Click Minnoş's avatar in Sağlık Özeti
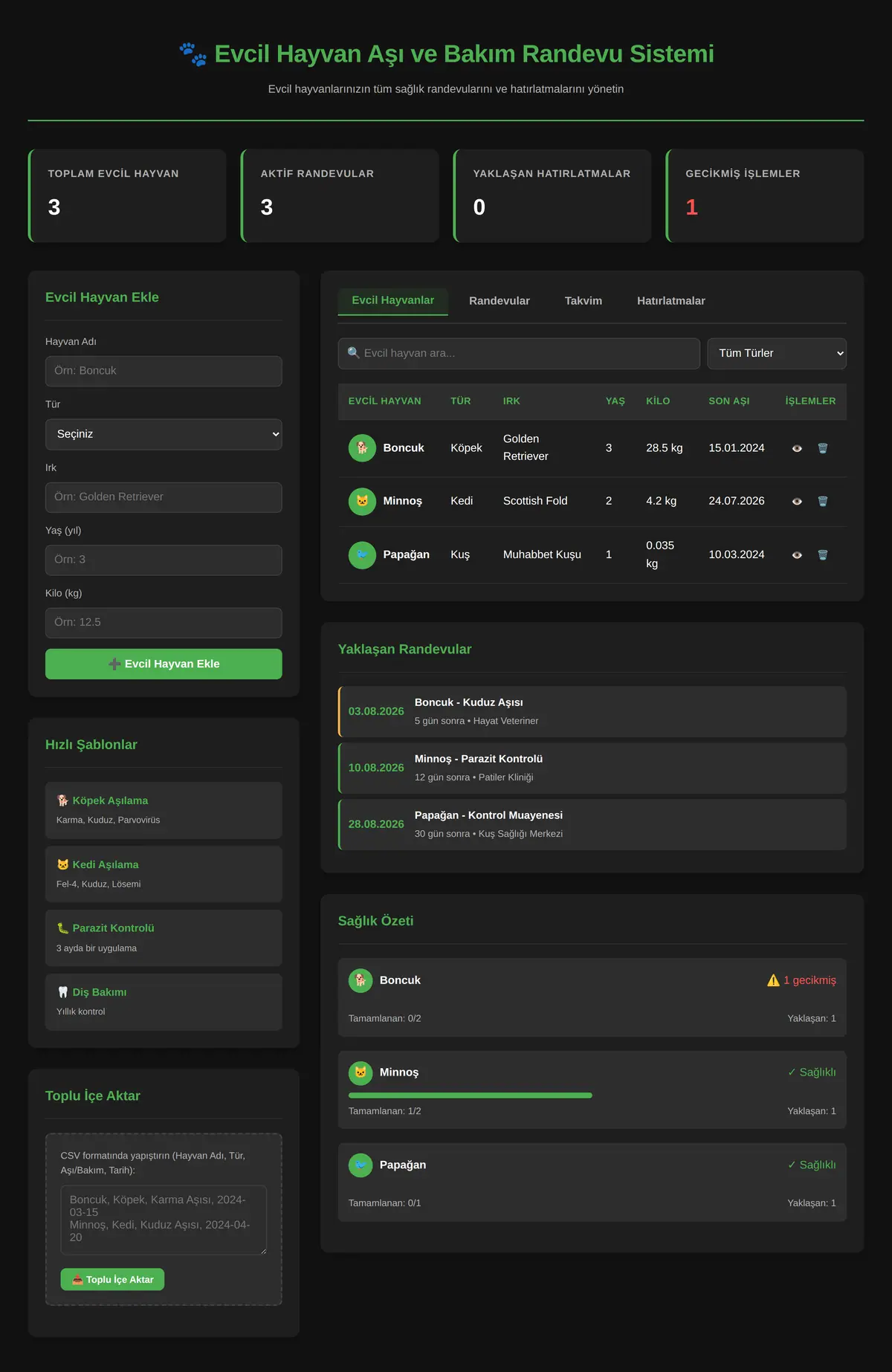Screen dimensions: 892x1372 click(361, 1072)
